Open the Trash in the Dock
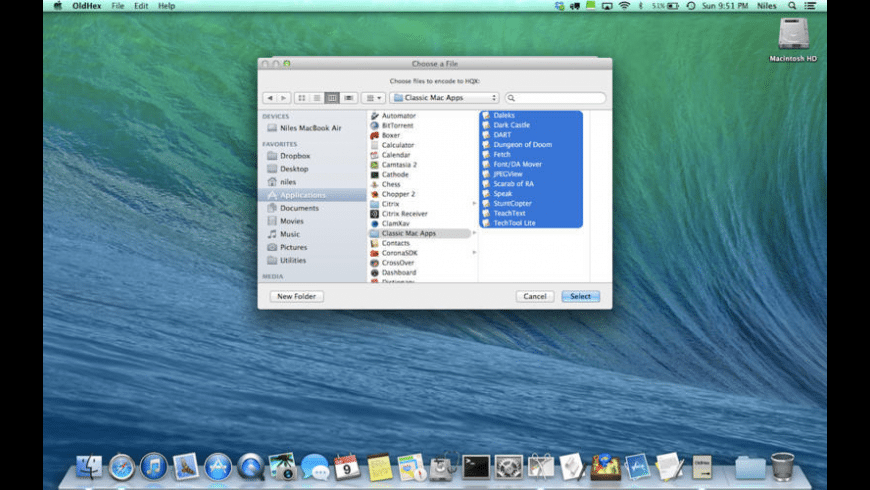870x490 pixels. pyautogui.click(x=782, y=467)
